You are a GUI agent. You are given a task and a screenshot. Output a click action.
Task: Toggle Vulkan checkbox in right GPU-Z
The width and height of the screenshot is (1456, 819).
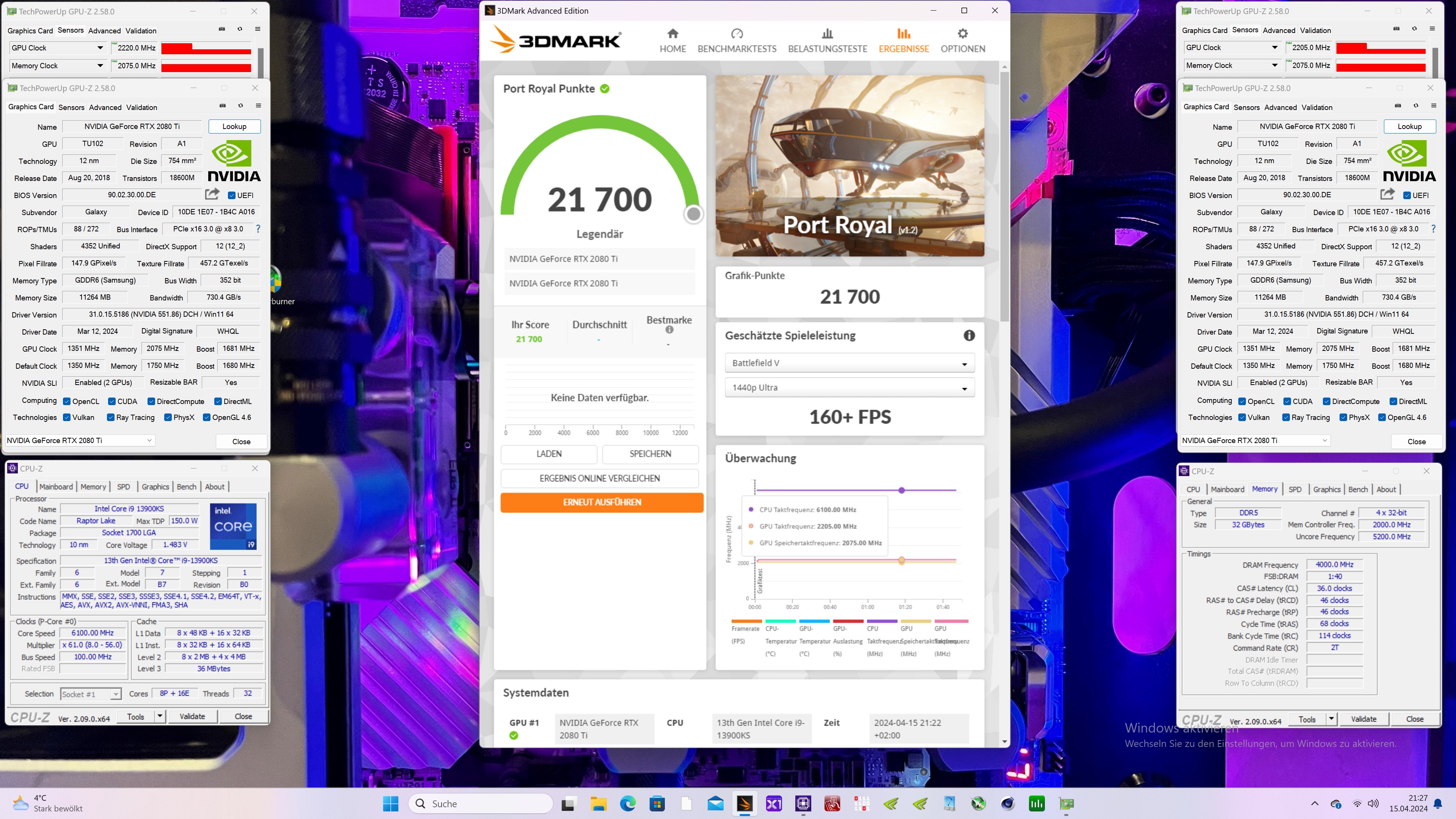pos(1242,418)
